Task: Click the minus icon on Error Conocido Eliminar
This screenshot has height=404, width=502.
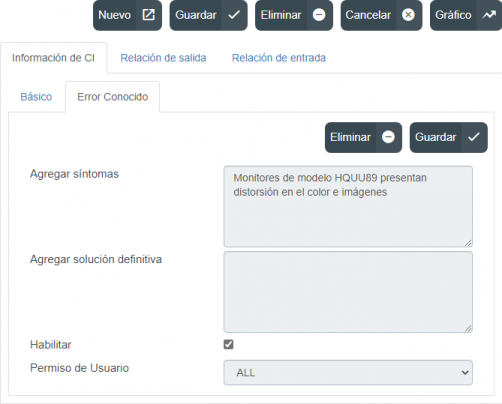Action: tap(388, 137)
